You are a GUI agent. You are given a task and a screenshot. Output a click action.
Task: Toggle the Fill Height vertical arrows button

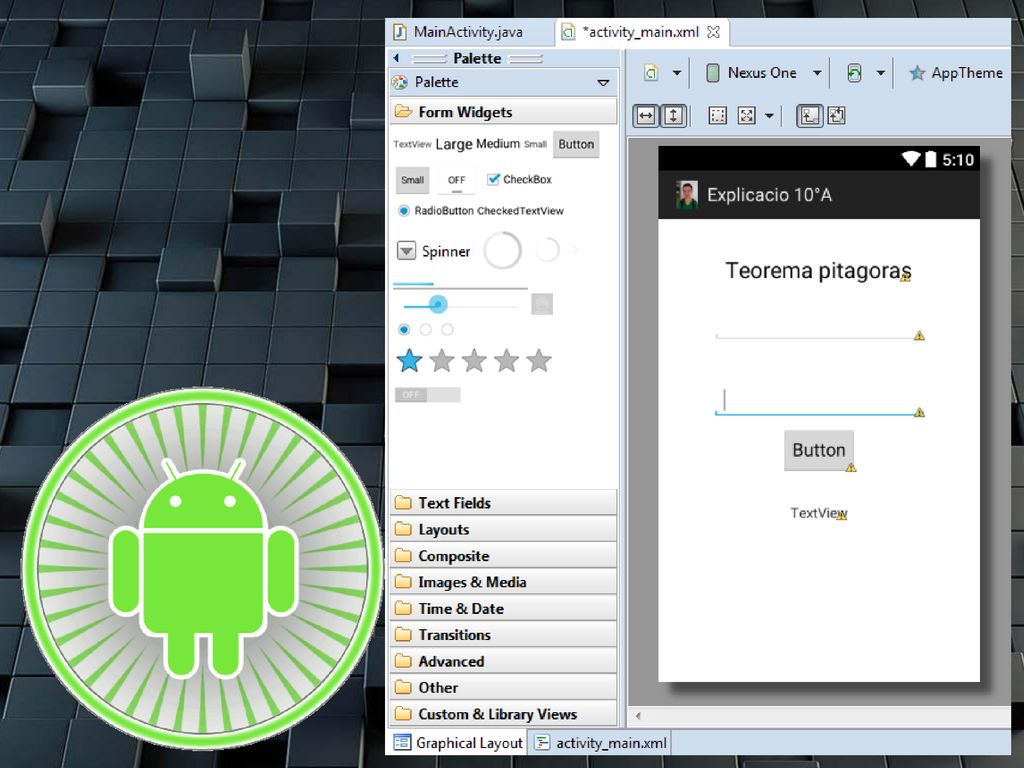click(x=673, y=116)
